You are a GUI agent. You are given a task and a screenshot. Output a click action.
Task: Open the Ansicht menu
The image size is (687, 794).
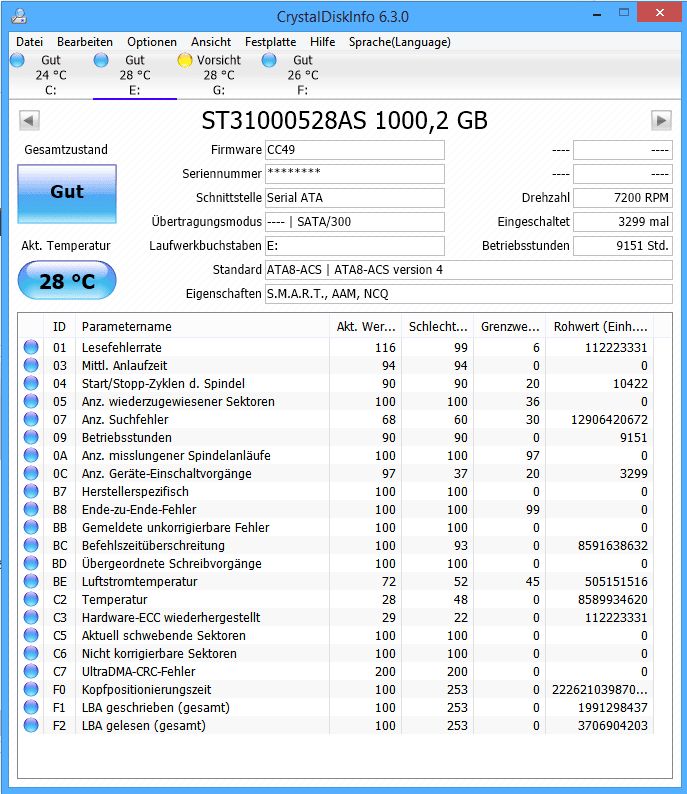click(211, 42)
